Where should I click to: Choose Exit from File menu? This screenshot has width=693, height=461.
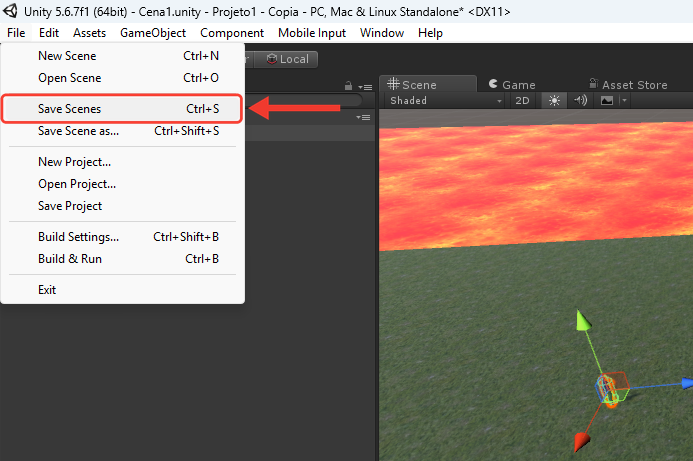122,290
